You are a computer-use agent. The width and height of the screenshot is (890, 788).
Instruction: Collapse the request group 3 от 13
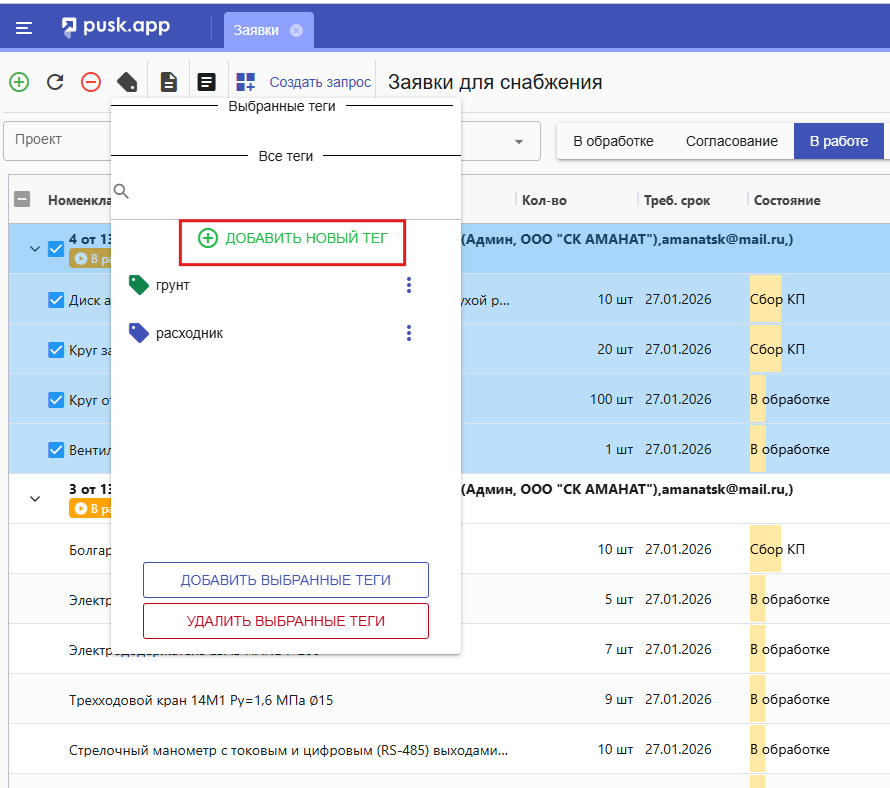(35, 498)
